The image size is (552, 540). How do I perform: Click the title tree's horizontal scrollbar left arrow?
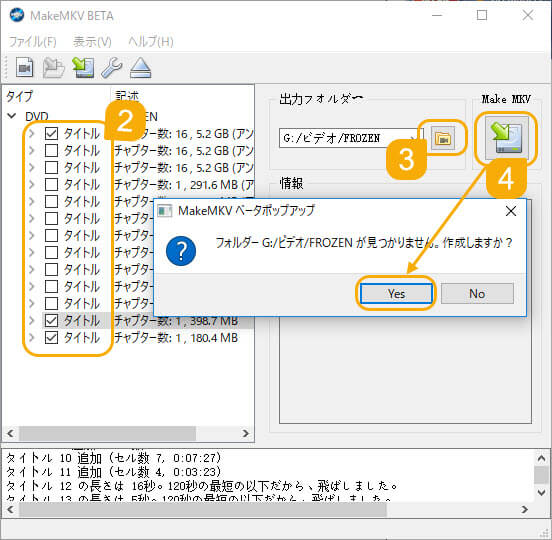pyautogui.click(x=11, y=433)
